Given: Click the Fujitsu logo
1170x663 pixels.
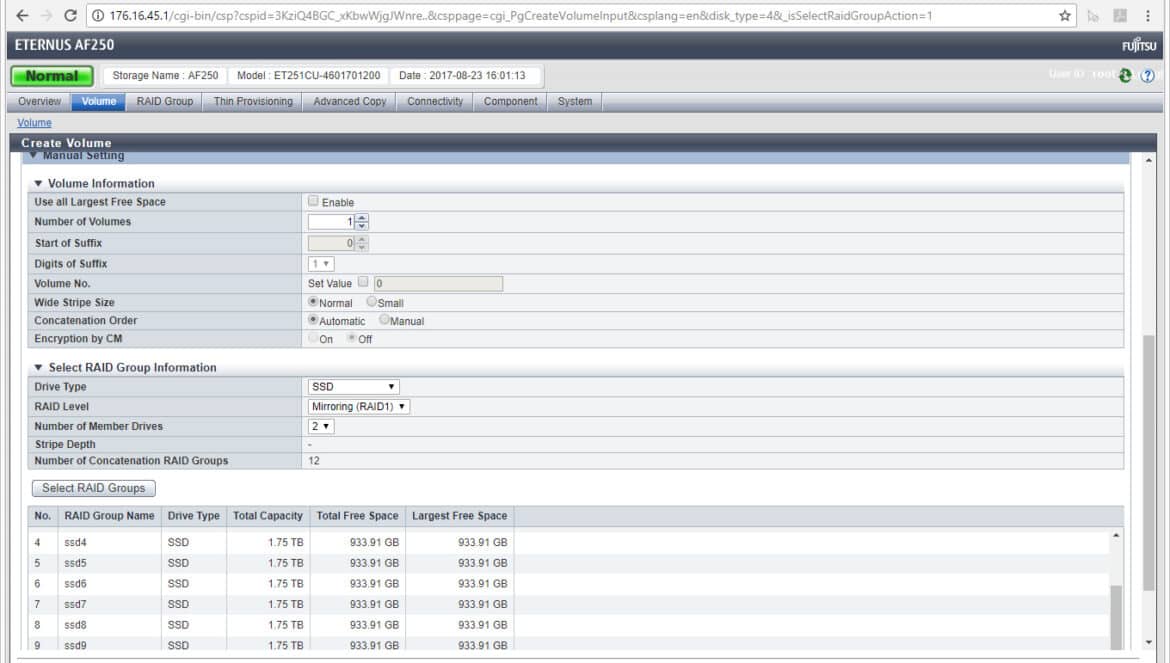Looking at the screenshot, I should (1139, 45).
